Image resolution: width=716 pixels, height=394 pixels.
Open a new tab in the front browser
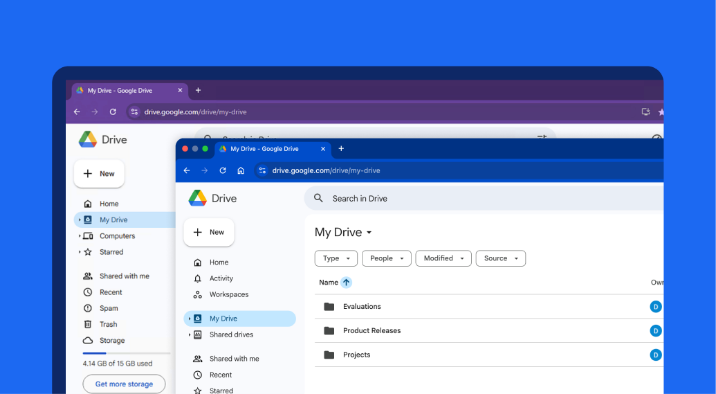[341, 148]
